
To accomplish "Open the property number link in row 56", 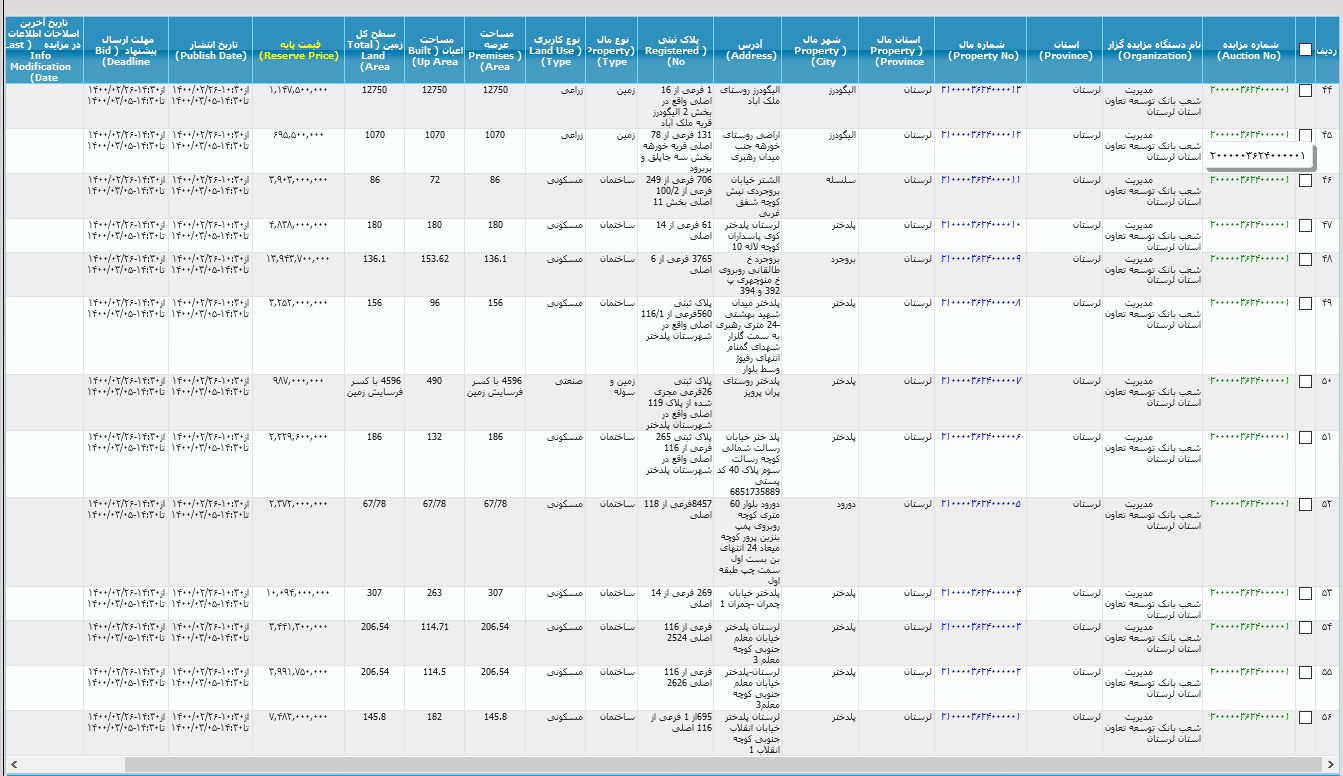I will tap(980, 716).
